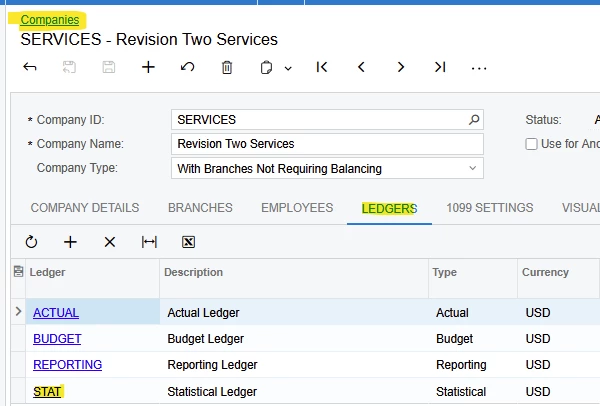Toggle the Use for checkbox
600x406 pixels.
click(x=531, y=144)
